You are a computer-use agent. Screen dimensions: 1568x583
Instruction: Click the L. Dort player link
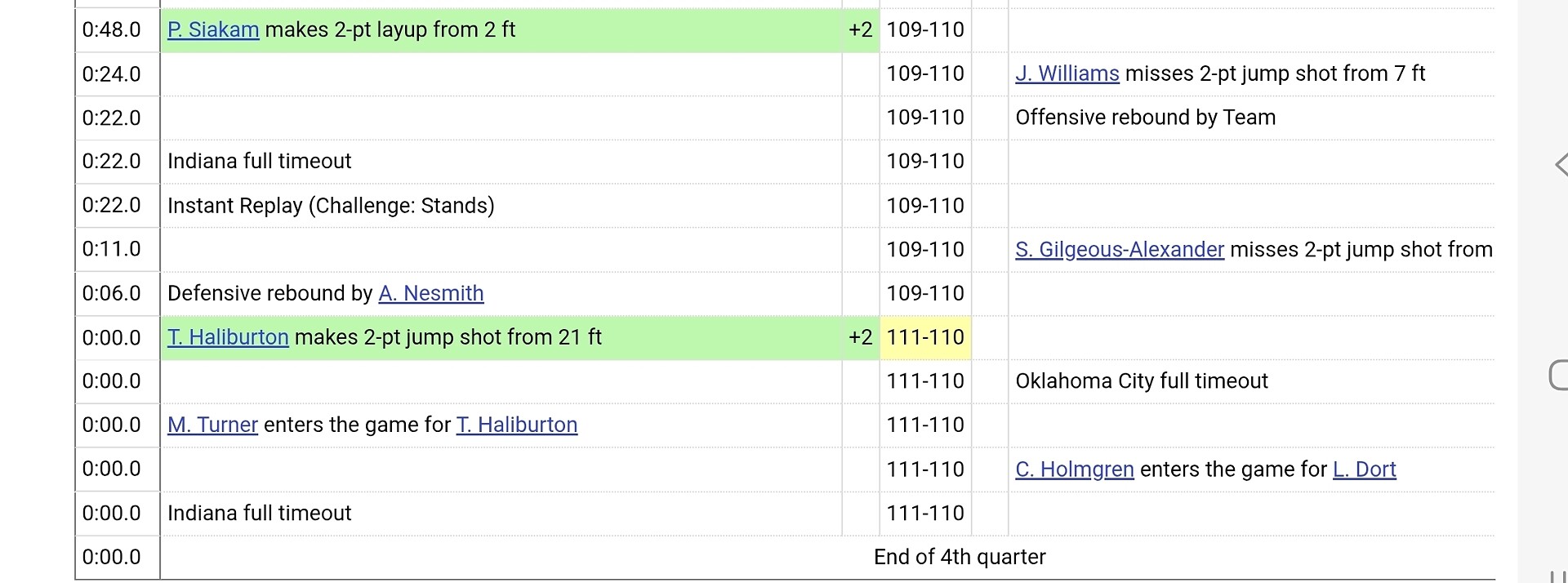[1364, 470]
